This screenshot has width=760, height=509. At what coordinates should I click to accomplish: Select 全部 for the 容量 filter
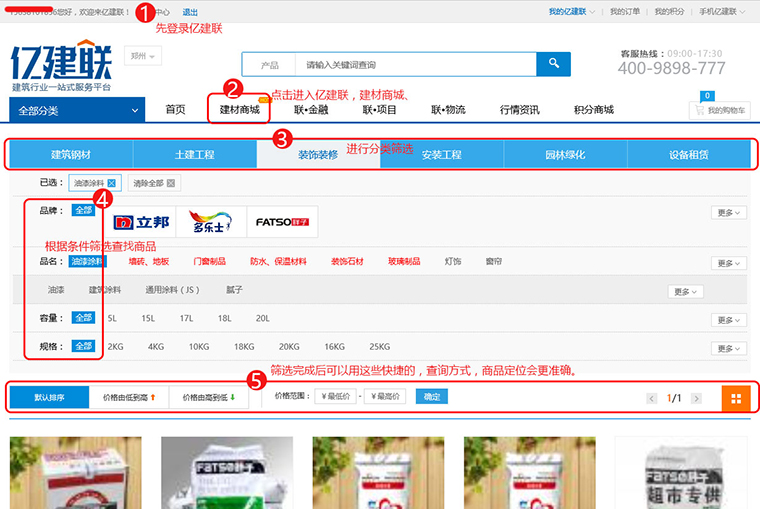coord(82,318)
